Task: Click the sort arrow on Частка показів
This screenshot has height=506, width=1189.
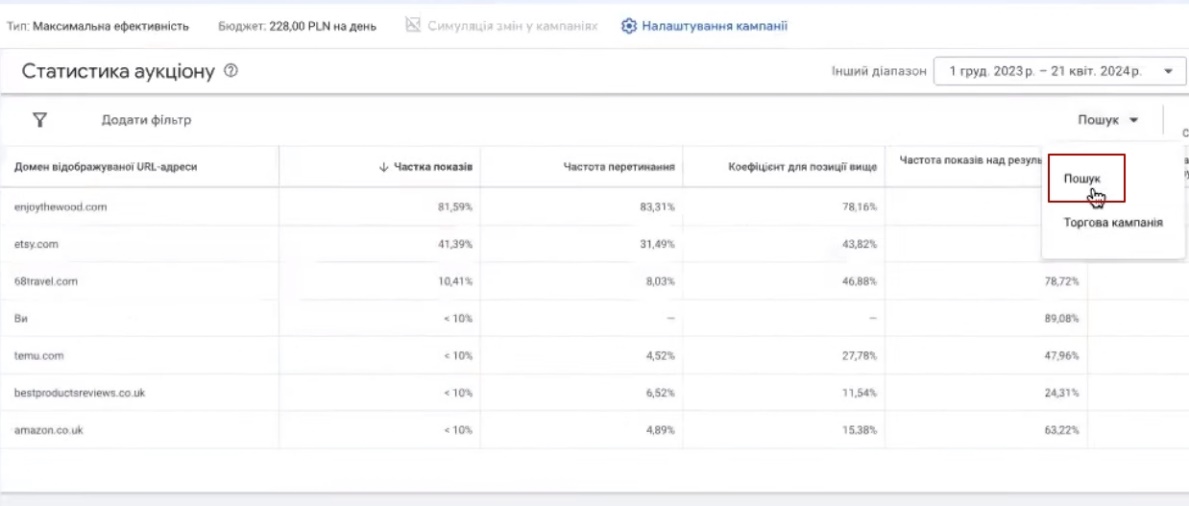Action: [x=384, y=167]
